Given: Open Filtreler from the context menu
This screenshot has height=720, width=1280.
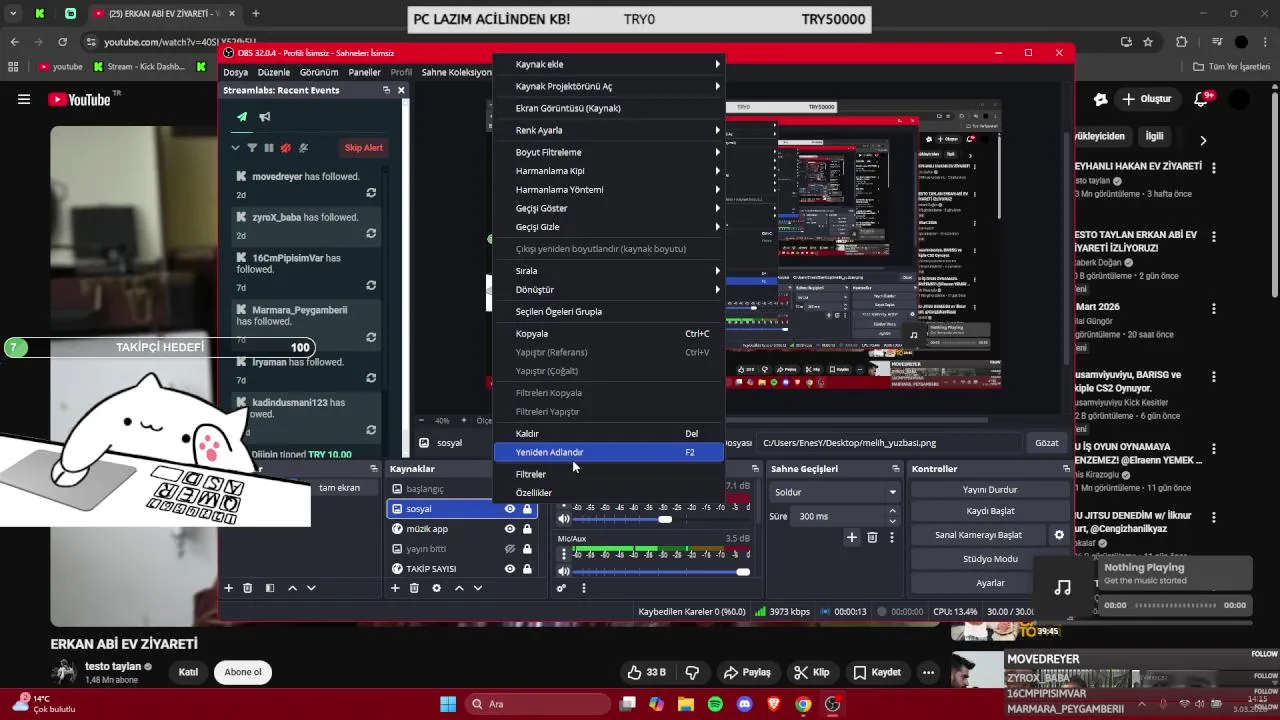Looking at the screenshot, I should coord(609,474).
